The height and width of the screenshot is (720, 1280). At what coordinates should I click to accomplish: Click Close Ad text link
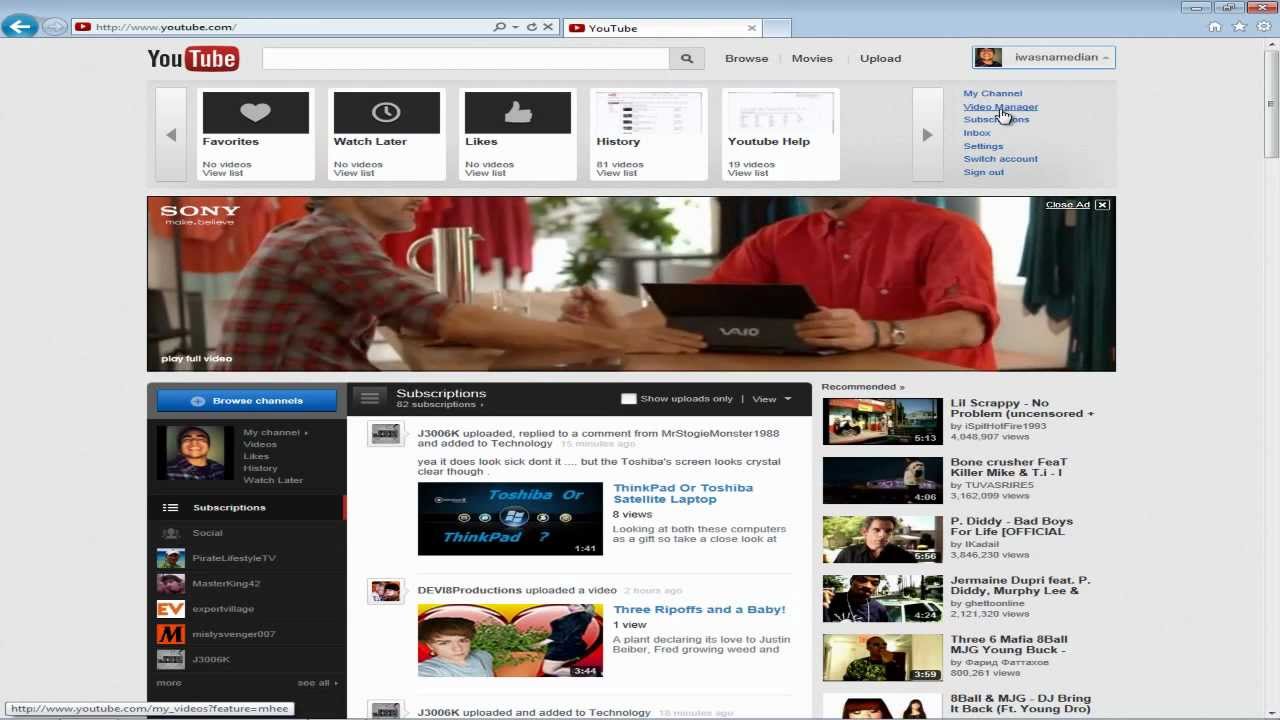pyautogui.click(x=1067, y=205)
